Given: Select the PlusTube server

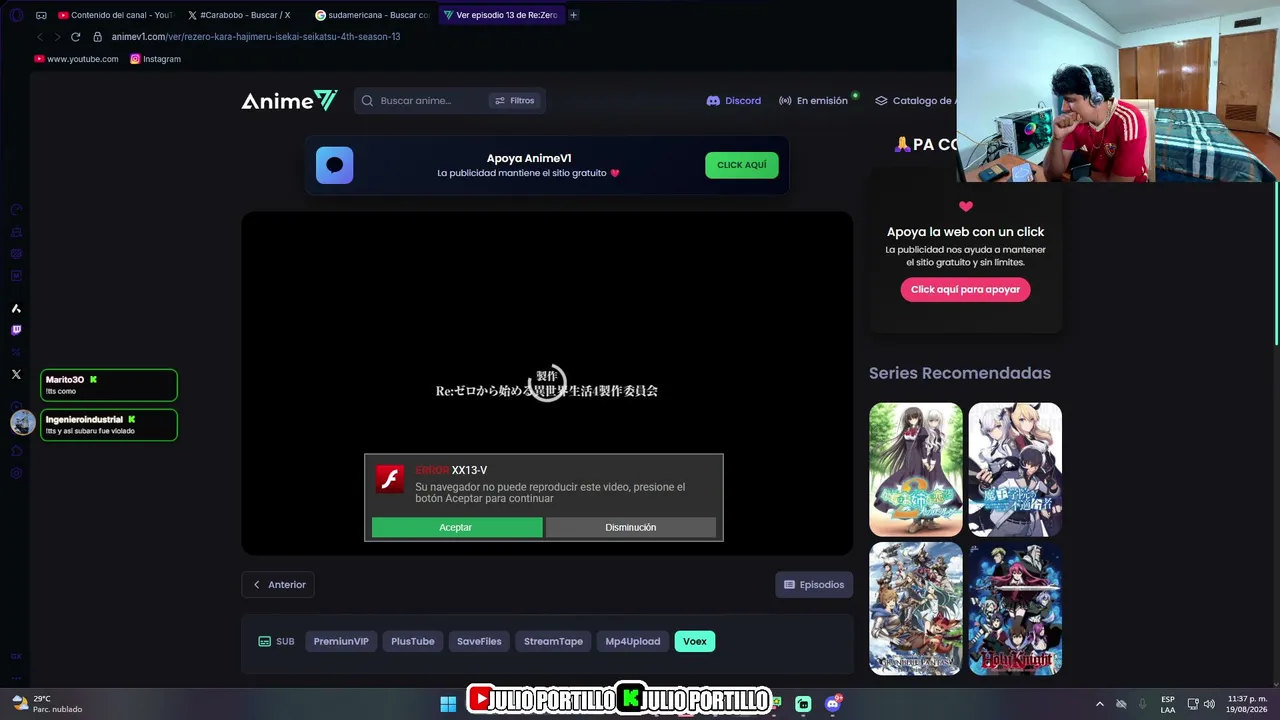Looking at the screenshot, I should click(x=413, y=641).
